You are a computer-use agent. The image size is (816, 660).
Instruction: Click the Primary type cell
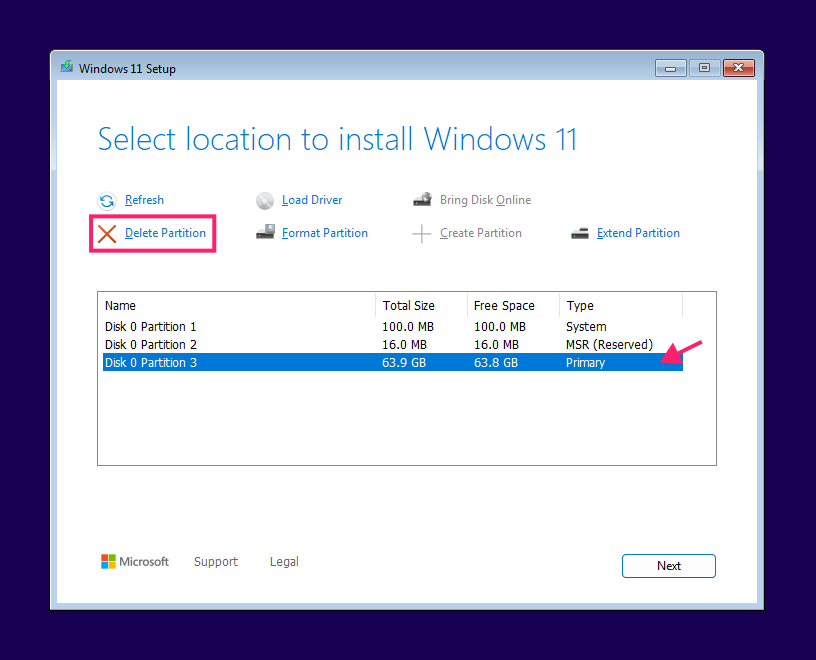click(x=585, y=363)
